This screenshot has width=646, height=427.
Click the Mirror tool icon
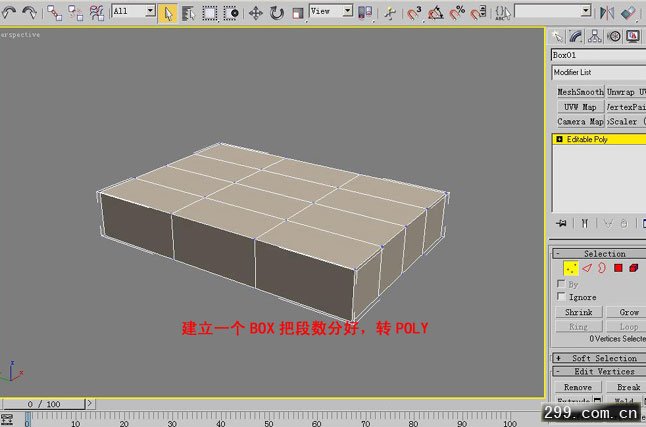coord(606,13)
